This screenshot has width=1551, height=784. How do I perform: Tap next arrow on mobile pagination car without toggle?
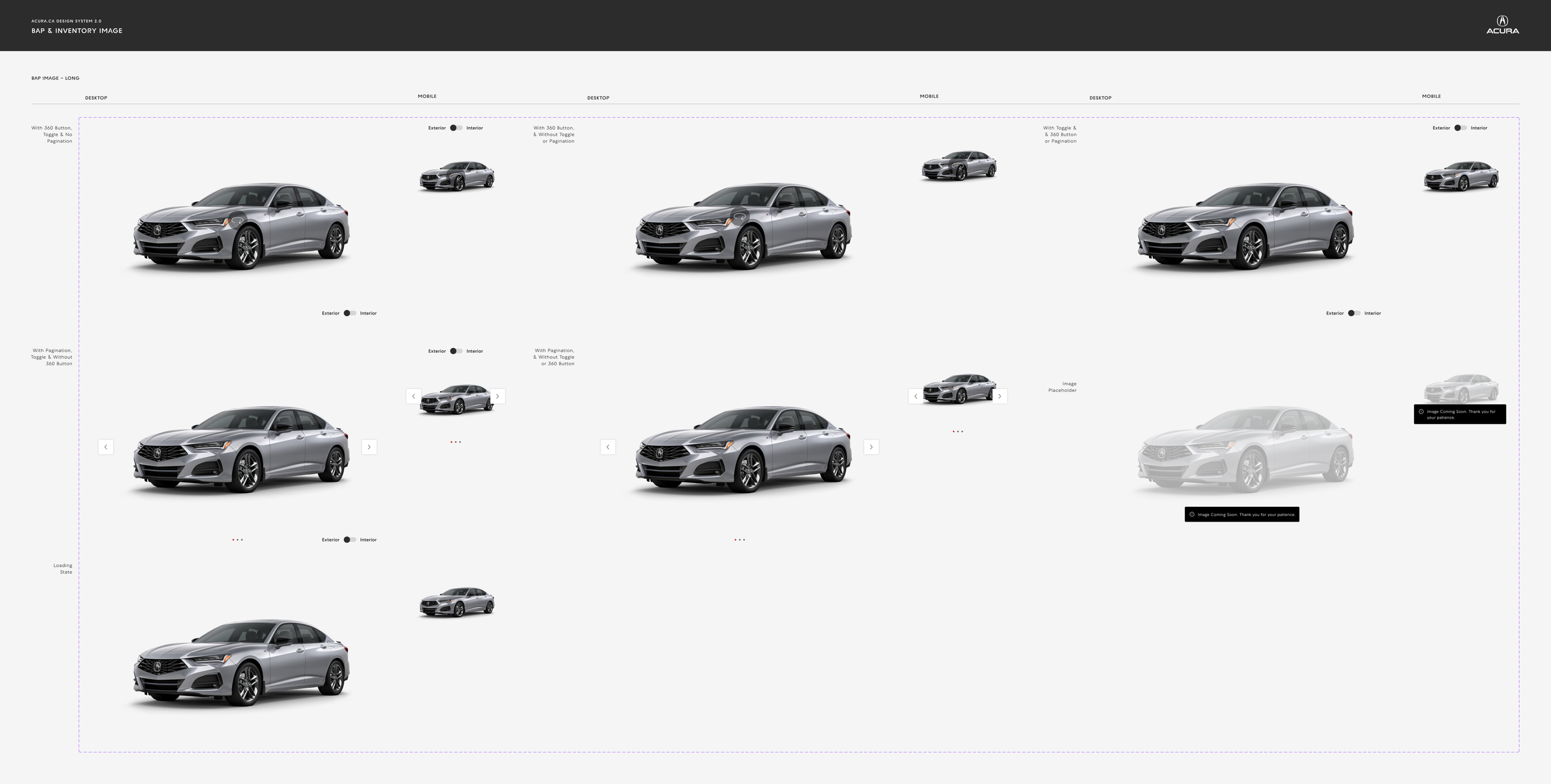(x=999, y=396)
